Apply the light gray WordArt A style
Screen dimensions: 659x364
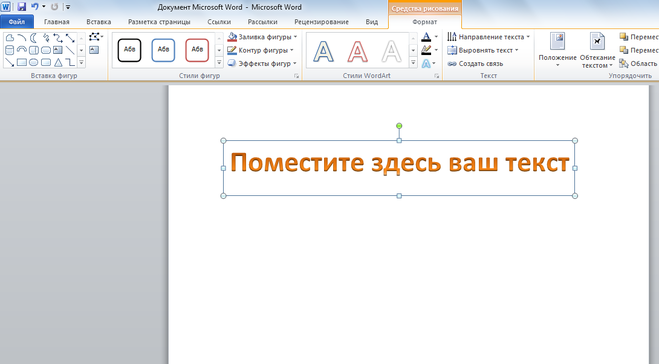pos(391,51)
